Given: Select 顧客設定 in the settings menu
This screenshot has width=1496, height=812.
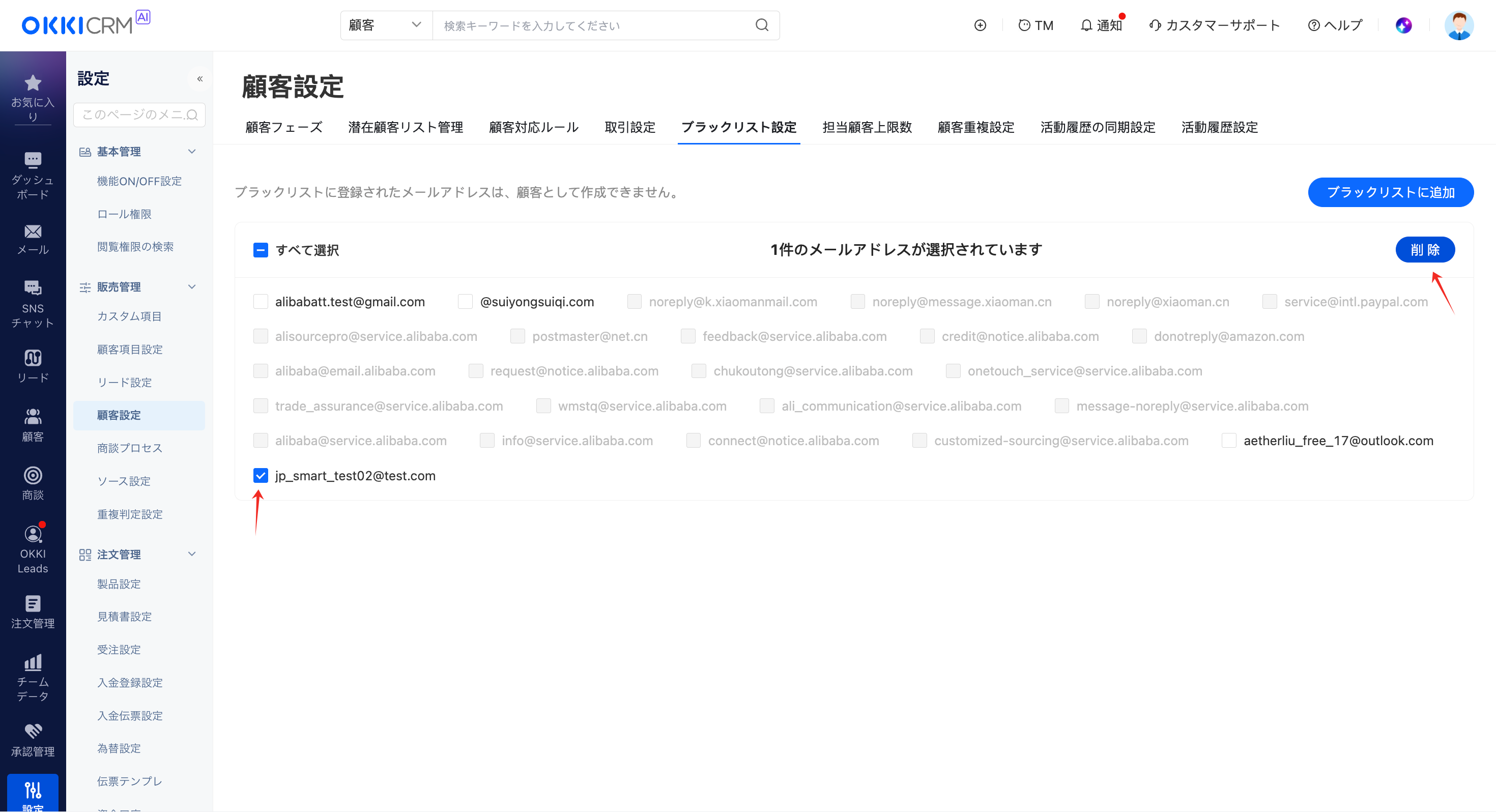Looking at the screenshot, I should (x=139, y=415).
